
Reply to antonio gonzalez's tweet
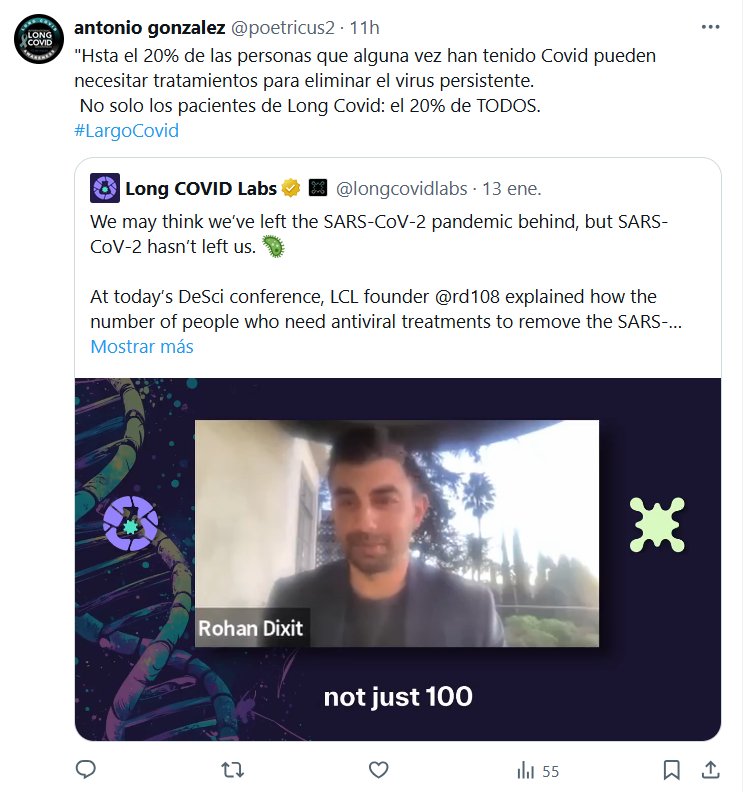[x=86, y=770]
